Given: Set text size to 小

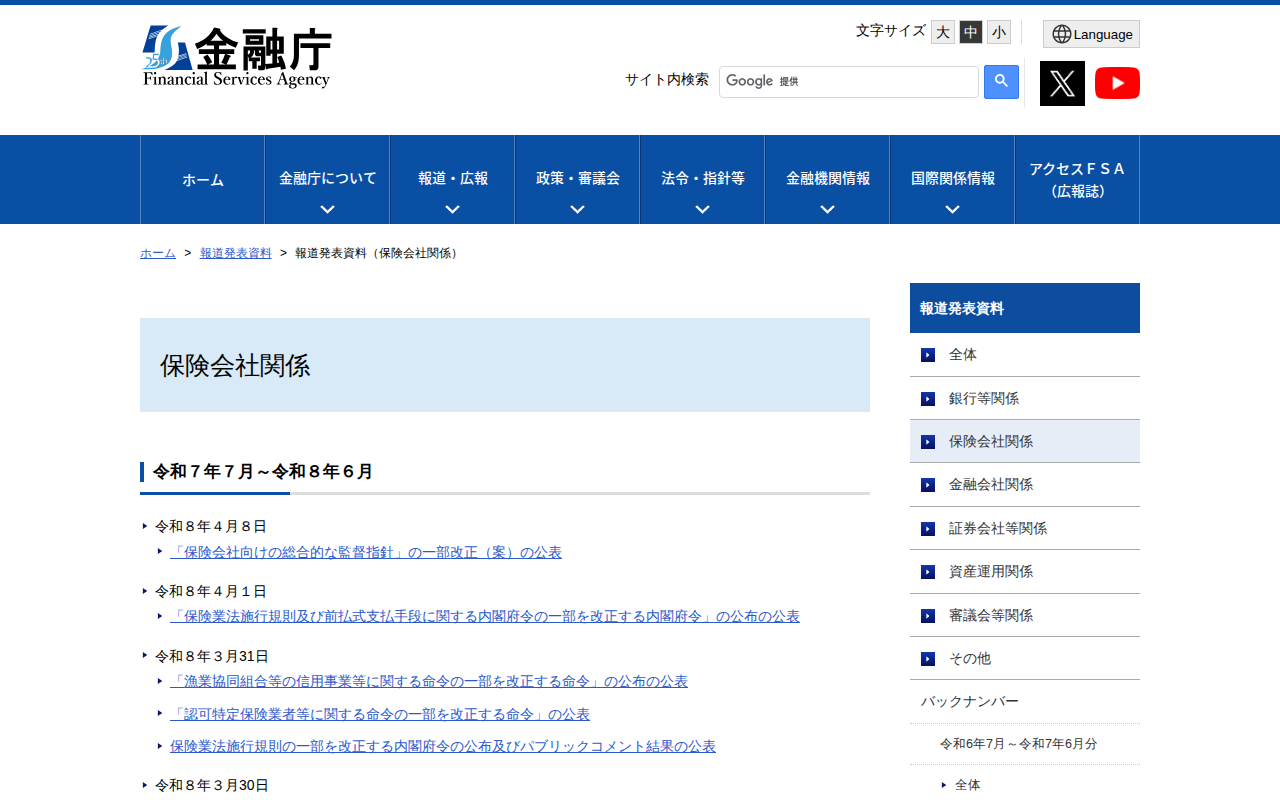Looking at the screenshot, I should [x=999, y=32].
